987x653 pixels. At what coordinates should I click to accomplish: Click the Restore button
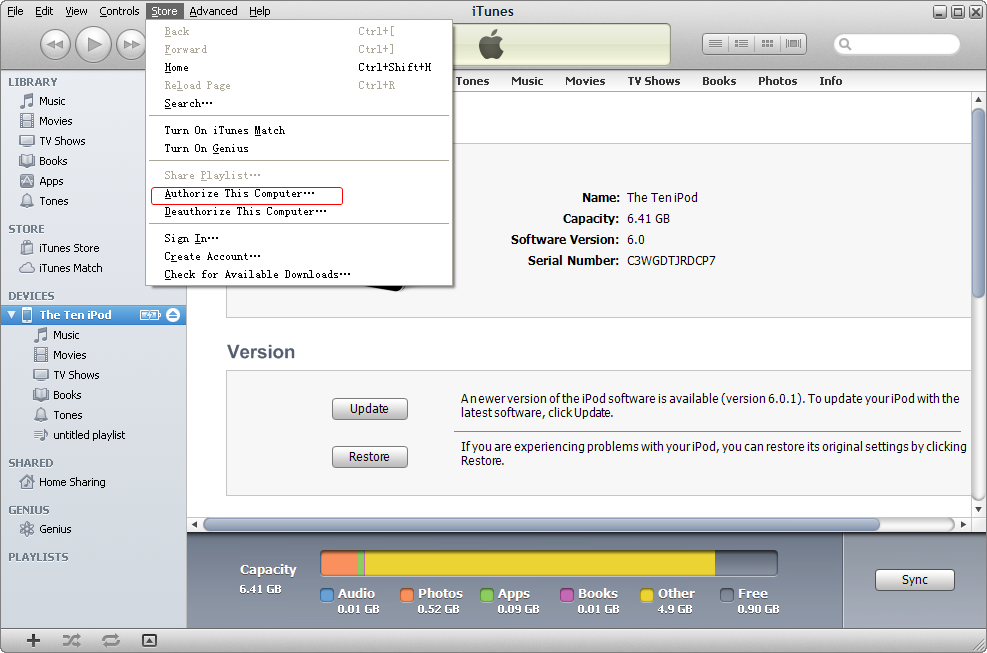click(x=369, y=457)
